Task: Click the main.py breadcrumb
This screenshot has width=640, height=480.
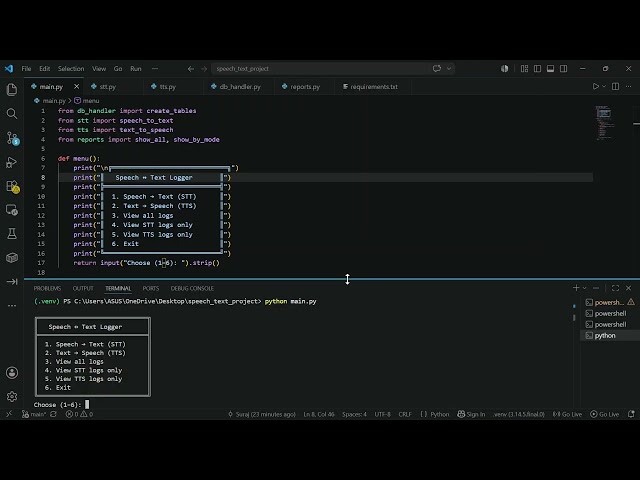Action: pos(50,100)
